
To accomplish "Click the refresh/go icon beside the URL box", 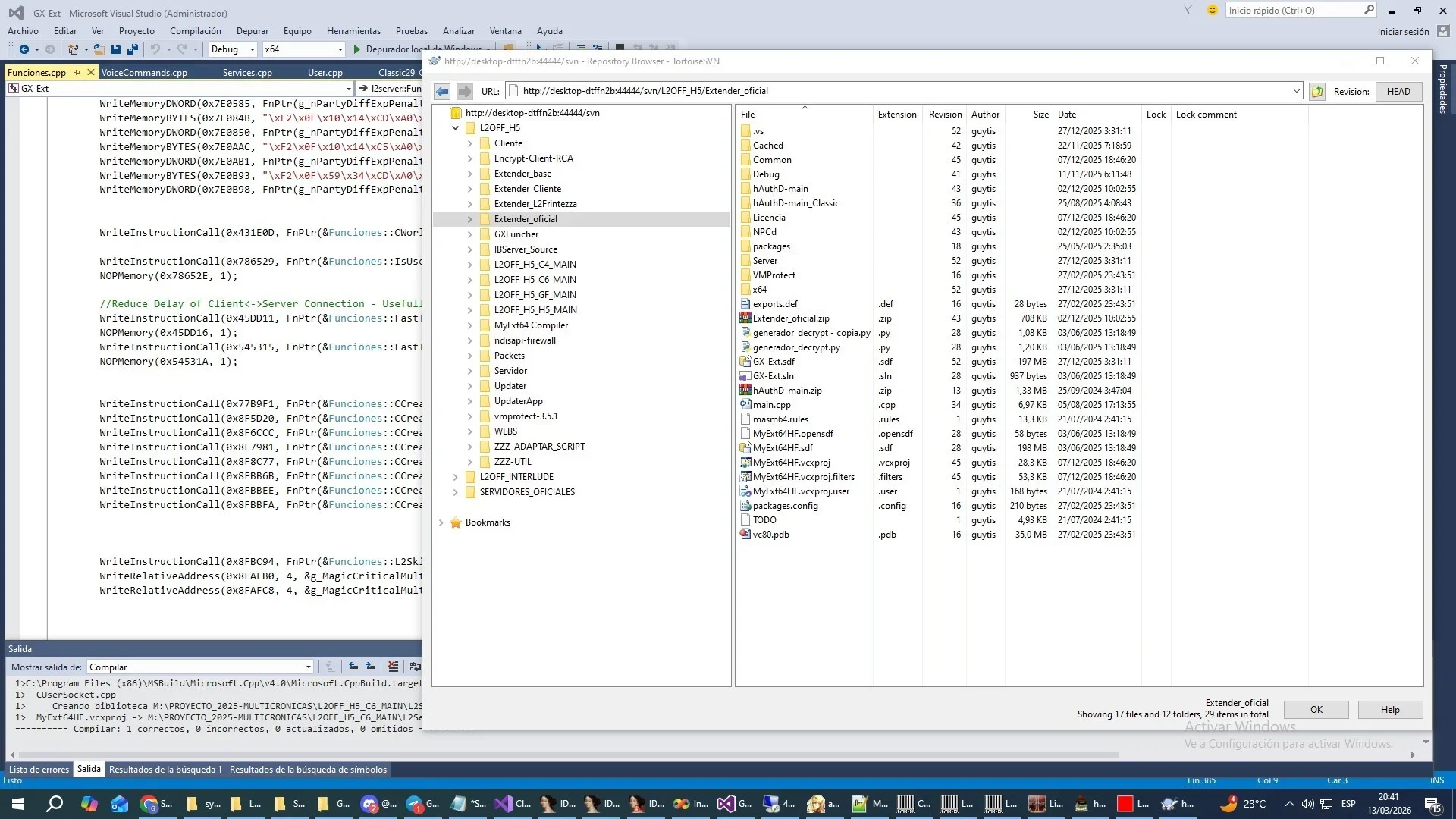I will [1317, 92].
